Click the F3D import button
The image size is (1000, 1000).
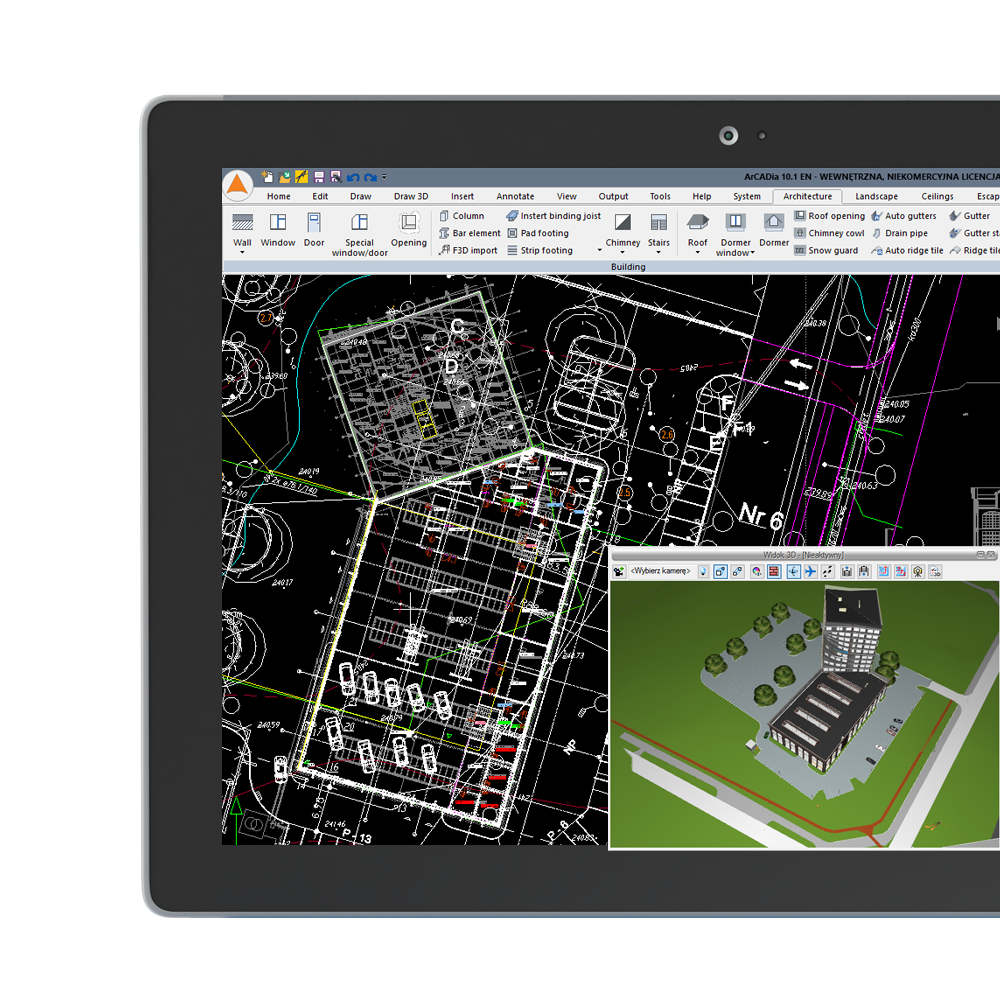pyautogui.click(x=468, y=251)
